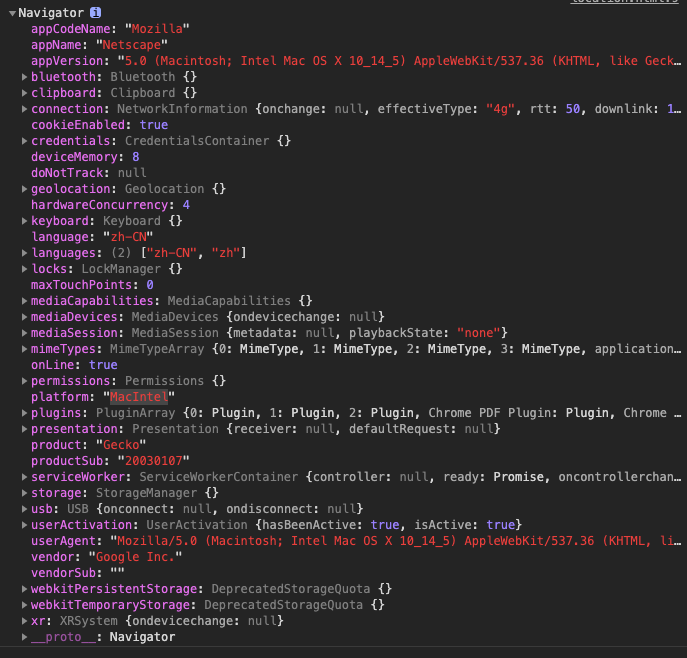The width and height of the screenshot is (687, 658).
Task: Expand the languages array
Action: [25, 253]
